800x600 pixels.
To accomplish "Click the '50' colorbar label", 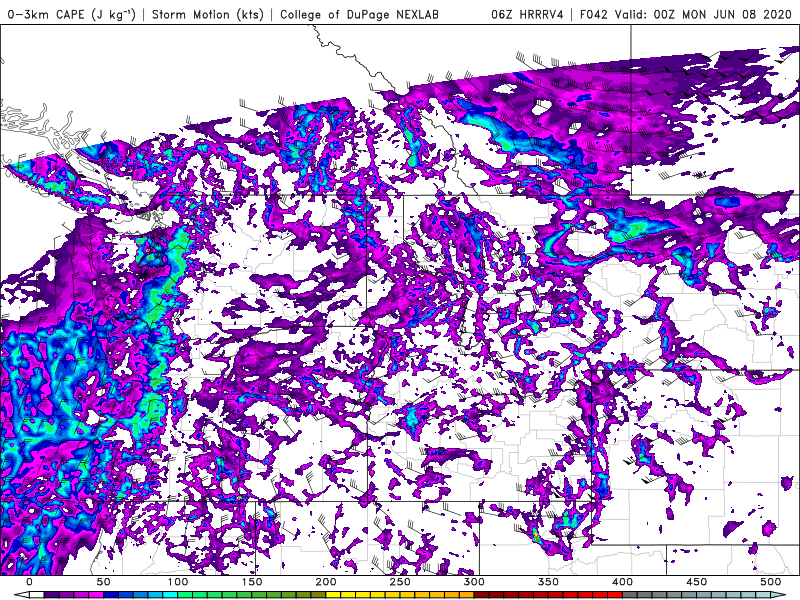I will pyautogui.click(x=104, y=582).
